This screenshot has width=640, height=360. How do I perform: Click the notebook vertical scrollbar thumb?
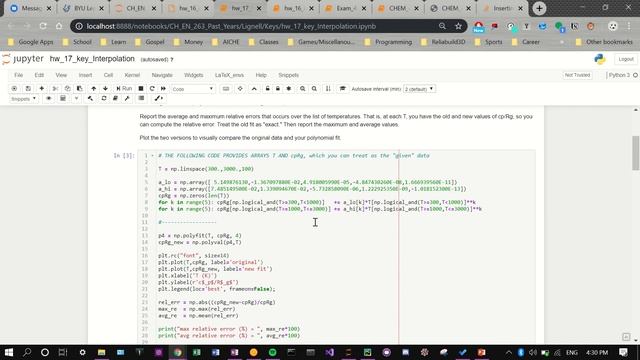click(636, 153)
